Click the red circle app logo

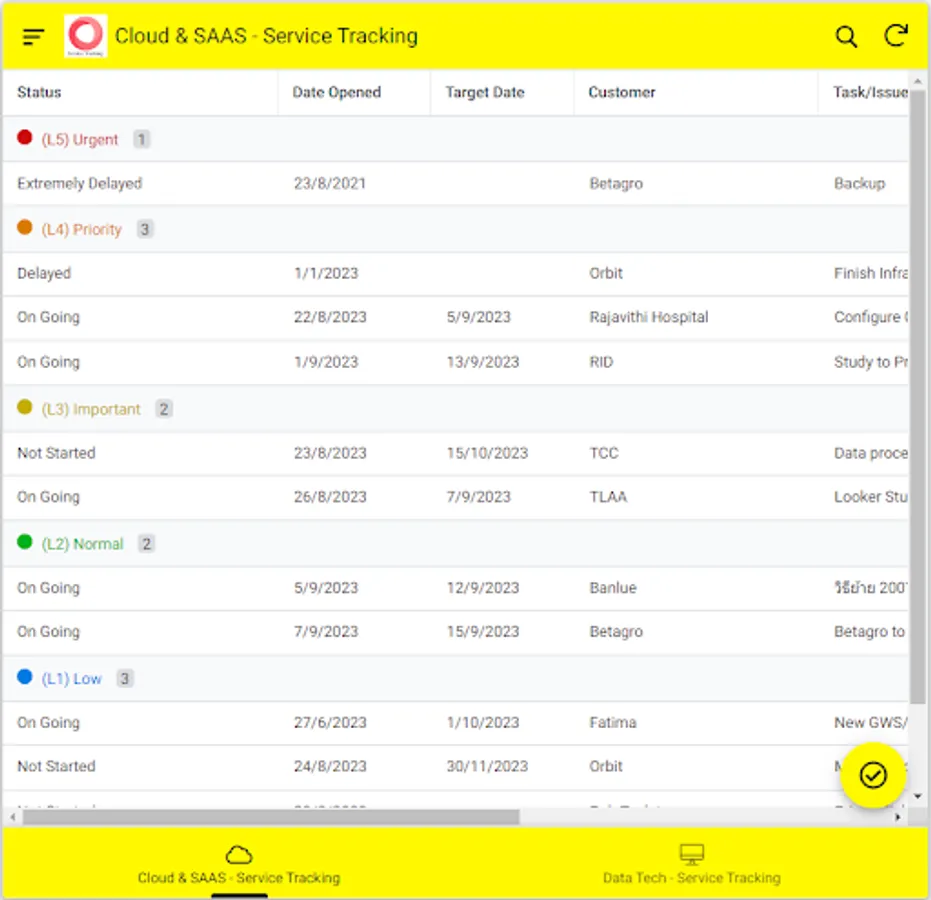[86, 36]
